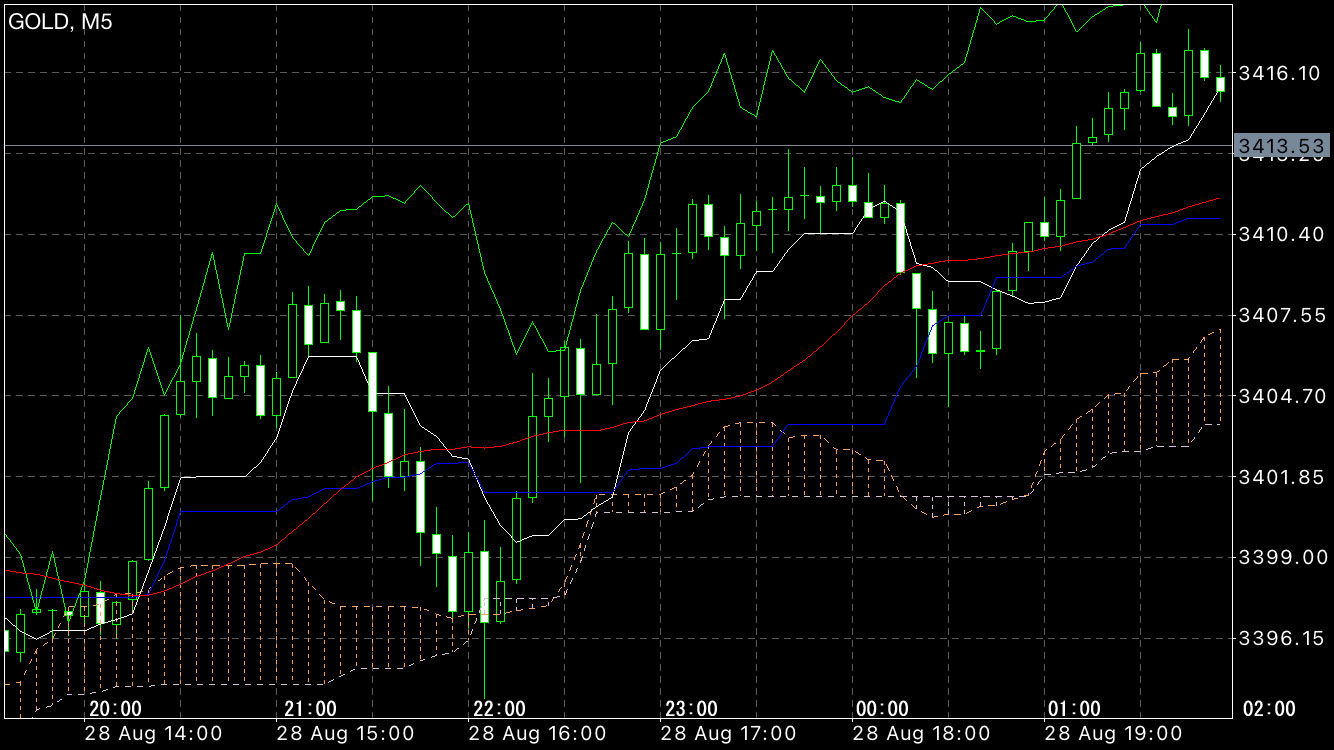Select the current price label 3413.53

(x=1282, y=148)
